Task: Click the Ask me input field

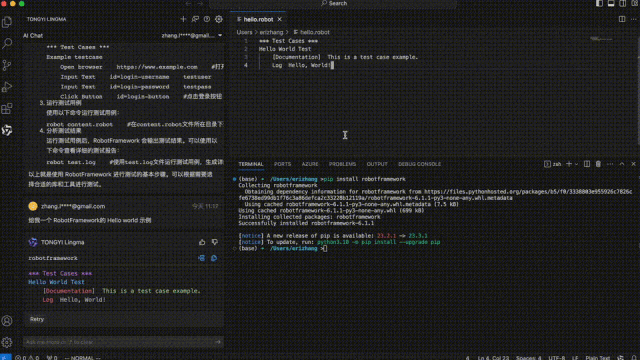Action: (118, 342)
